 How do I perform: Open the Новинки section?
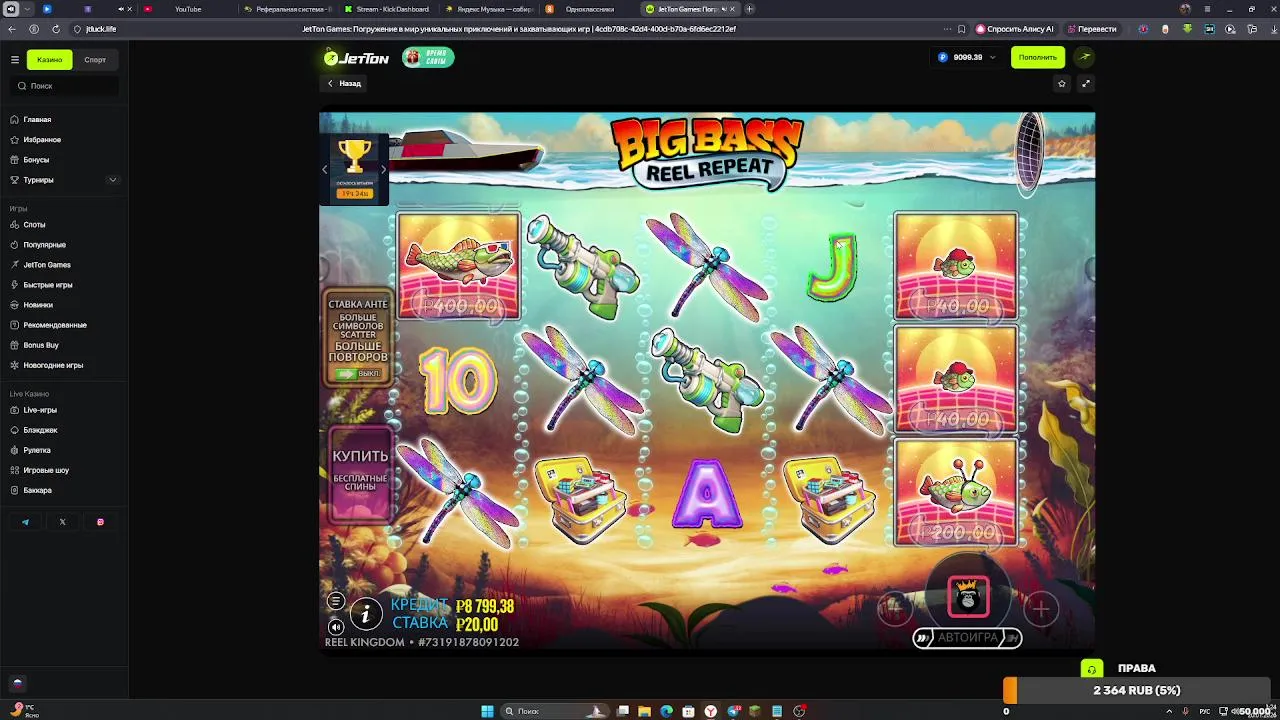(x=64, y=305)
